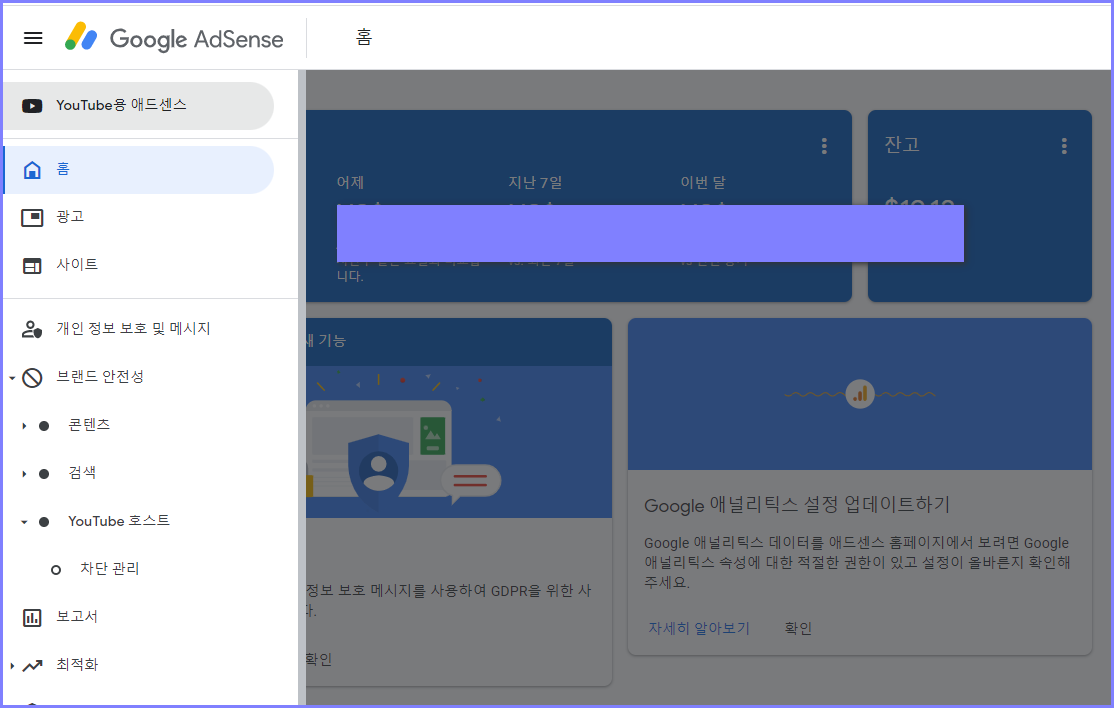Screen dimensions: 1114x708
Task: Click the 자세히 알아보기 link
Action: coord(698,628)
